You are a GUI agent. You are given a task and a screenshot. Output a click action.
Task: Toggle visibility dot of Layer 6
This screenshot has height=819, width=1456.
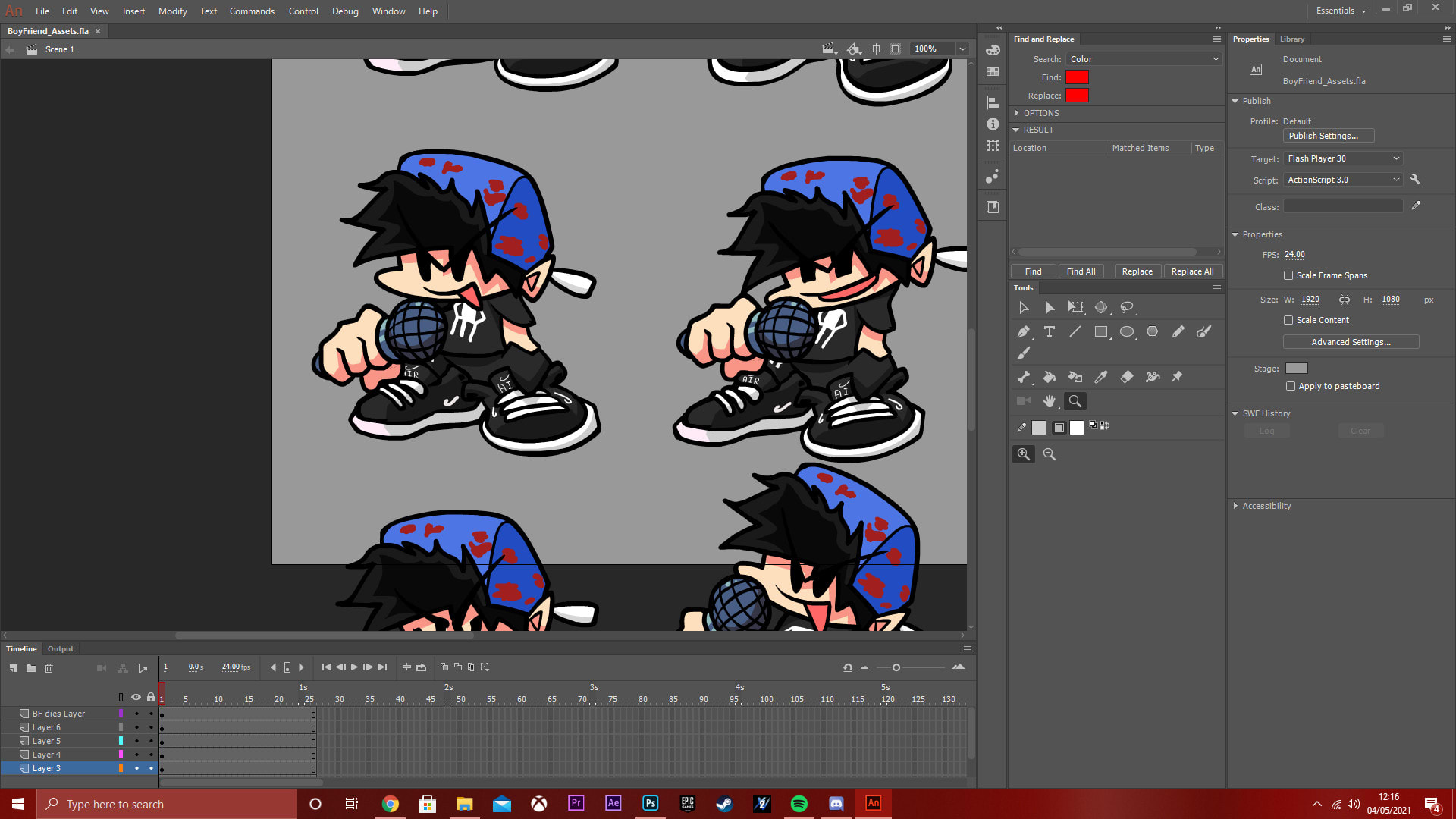click(x=136, y=727)
